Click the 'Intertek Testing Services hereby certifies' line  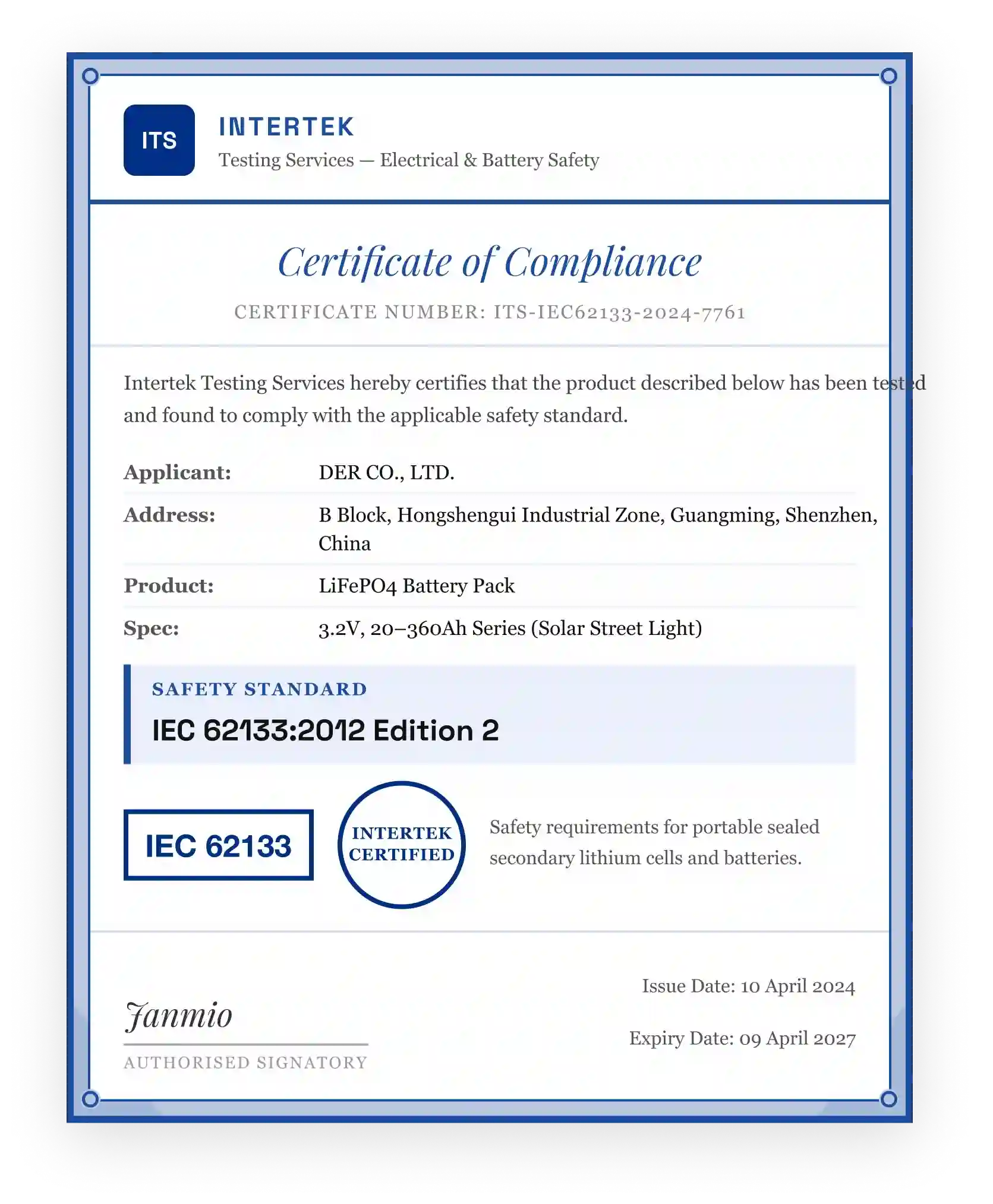click(525, 383)
